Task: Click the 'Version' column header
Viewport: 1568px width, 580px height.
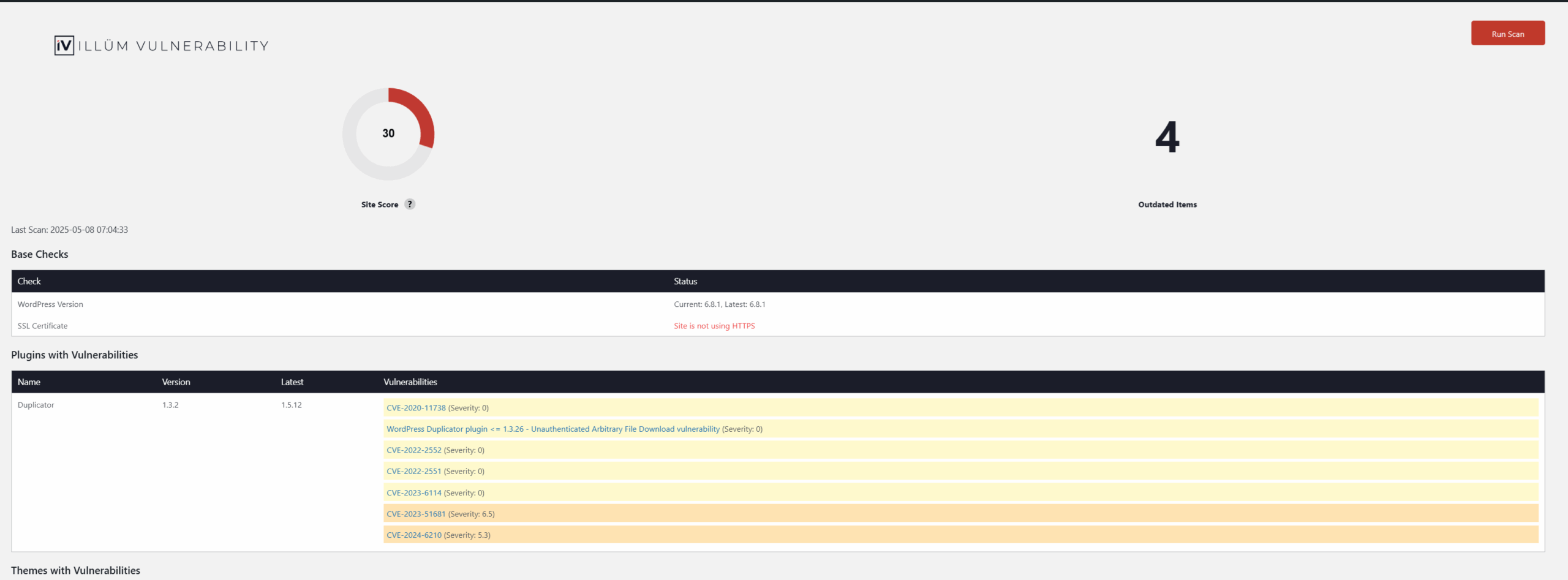Action: [x=176, y=382]
